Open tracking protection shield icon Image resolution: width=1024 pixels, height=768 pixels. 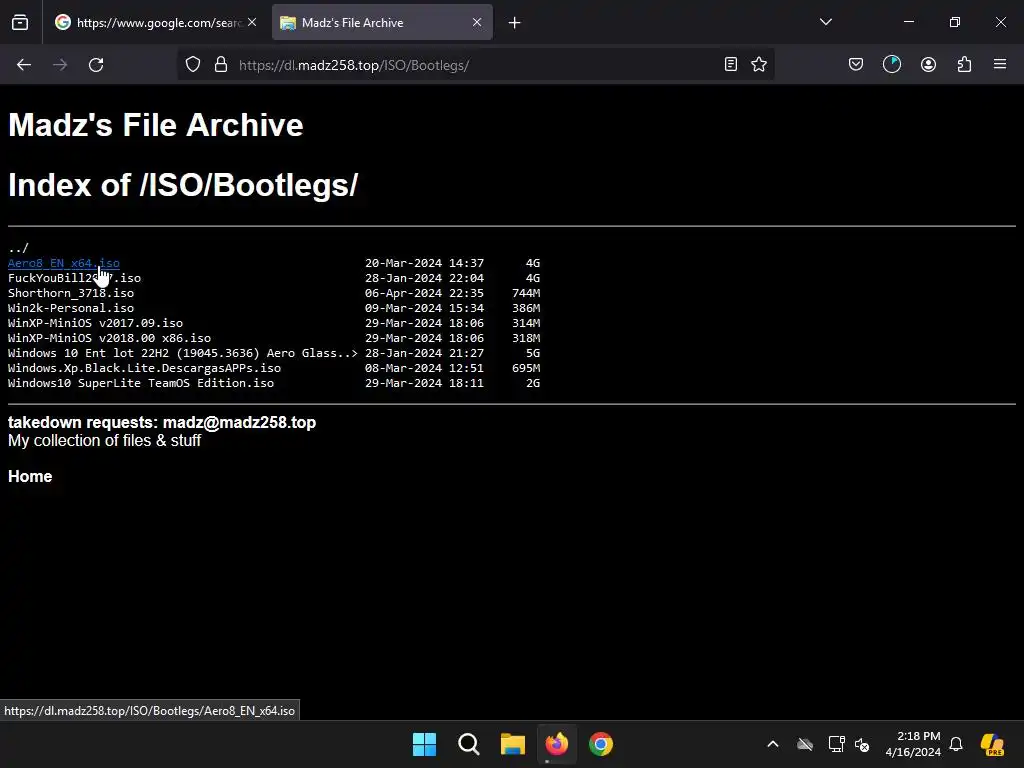pos(193,65)
